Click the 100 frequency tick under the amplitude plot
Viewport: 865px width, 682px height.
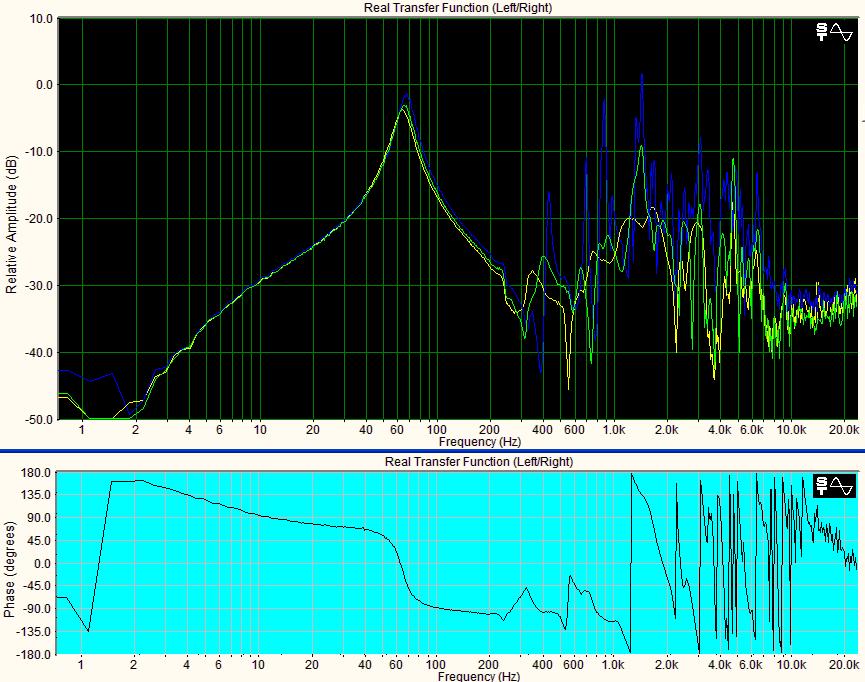click(436, 430)
